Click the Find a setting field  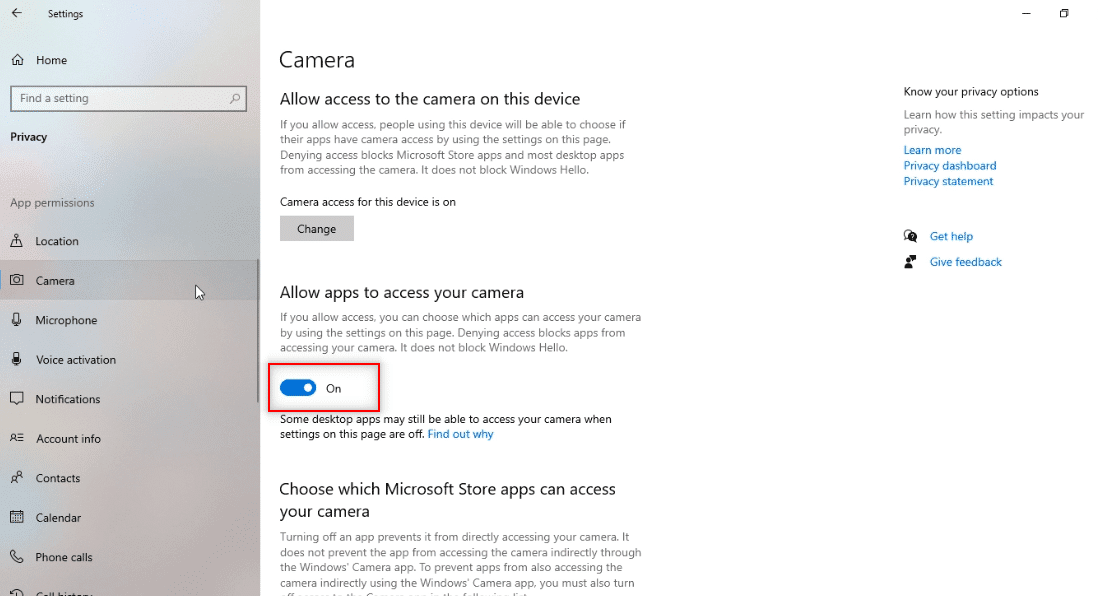point(120,98)
